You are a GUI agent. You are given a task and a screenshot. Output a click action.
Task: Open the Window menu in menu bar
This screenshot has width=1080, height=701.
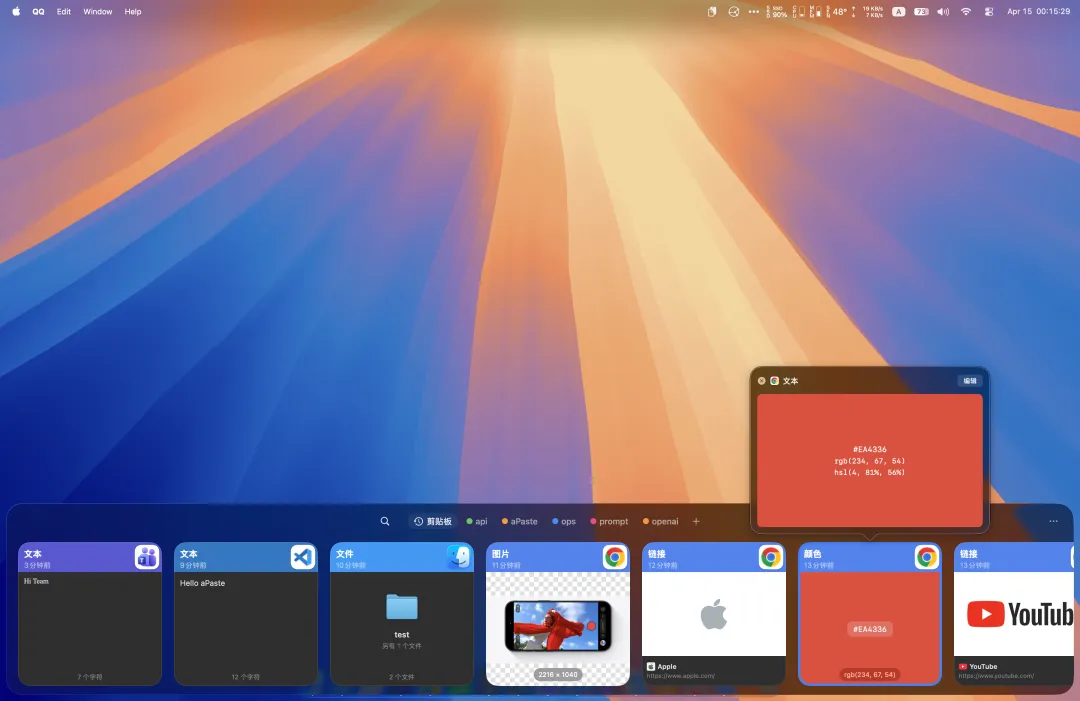pyautogui.click(x=98, y=12)
